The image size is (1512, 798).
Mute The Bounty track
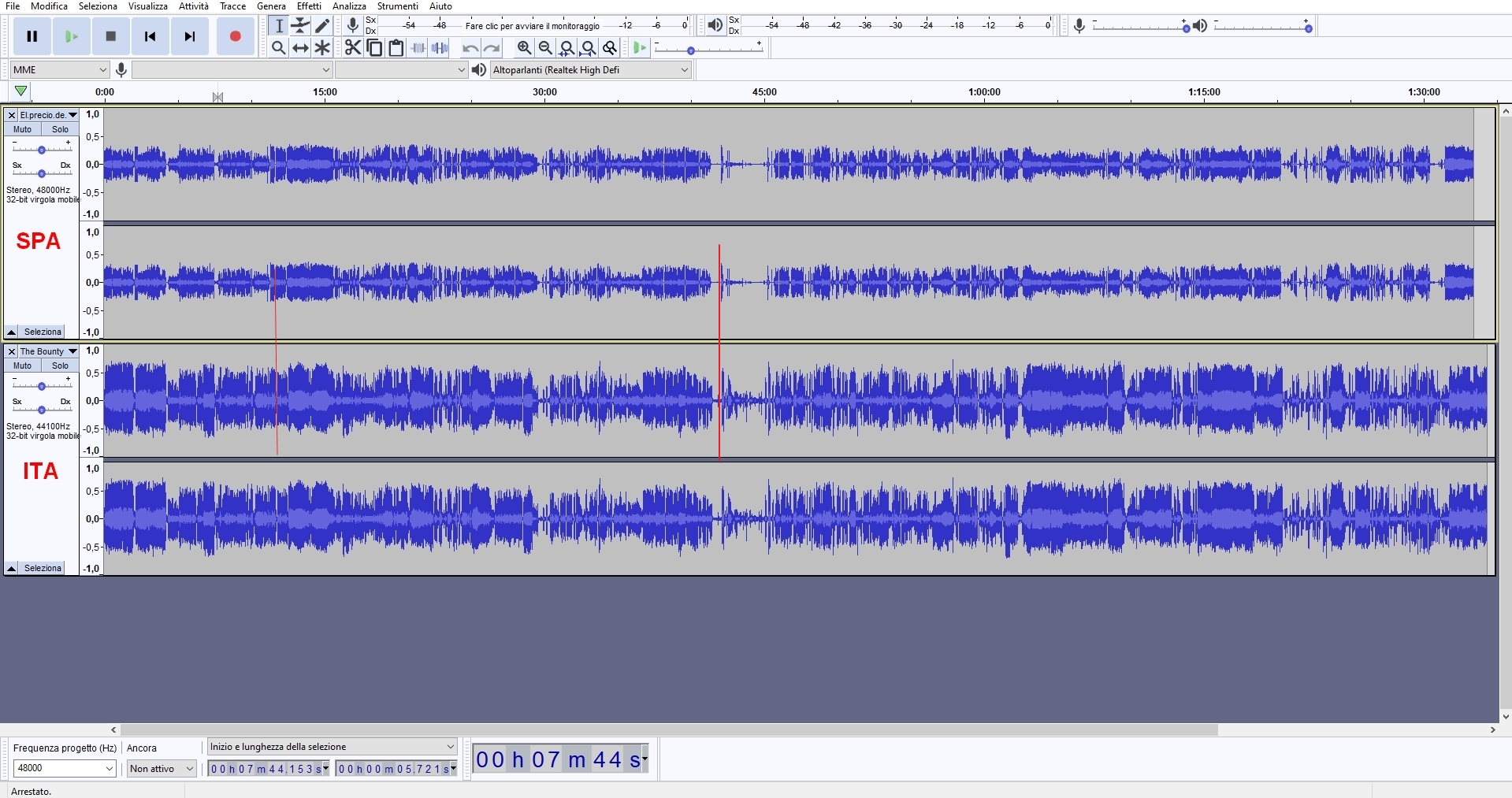click(22, 366)
